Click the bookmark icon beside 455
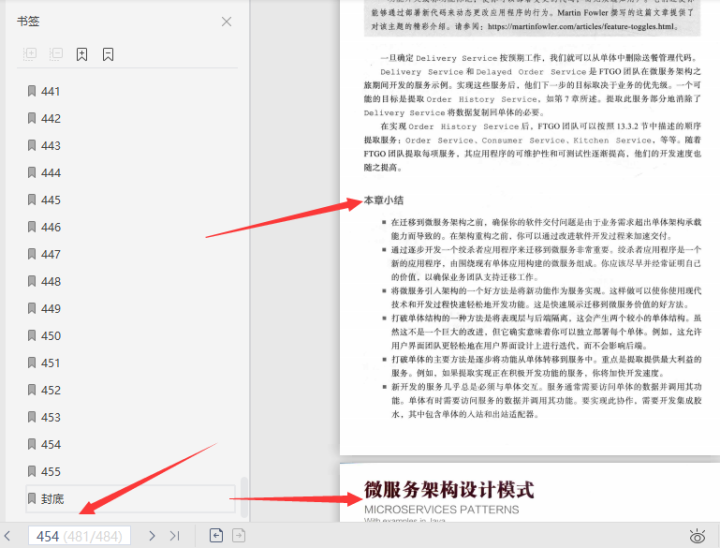This screenshot has height=548, width=720. click(x=32, y=471)
